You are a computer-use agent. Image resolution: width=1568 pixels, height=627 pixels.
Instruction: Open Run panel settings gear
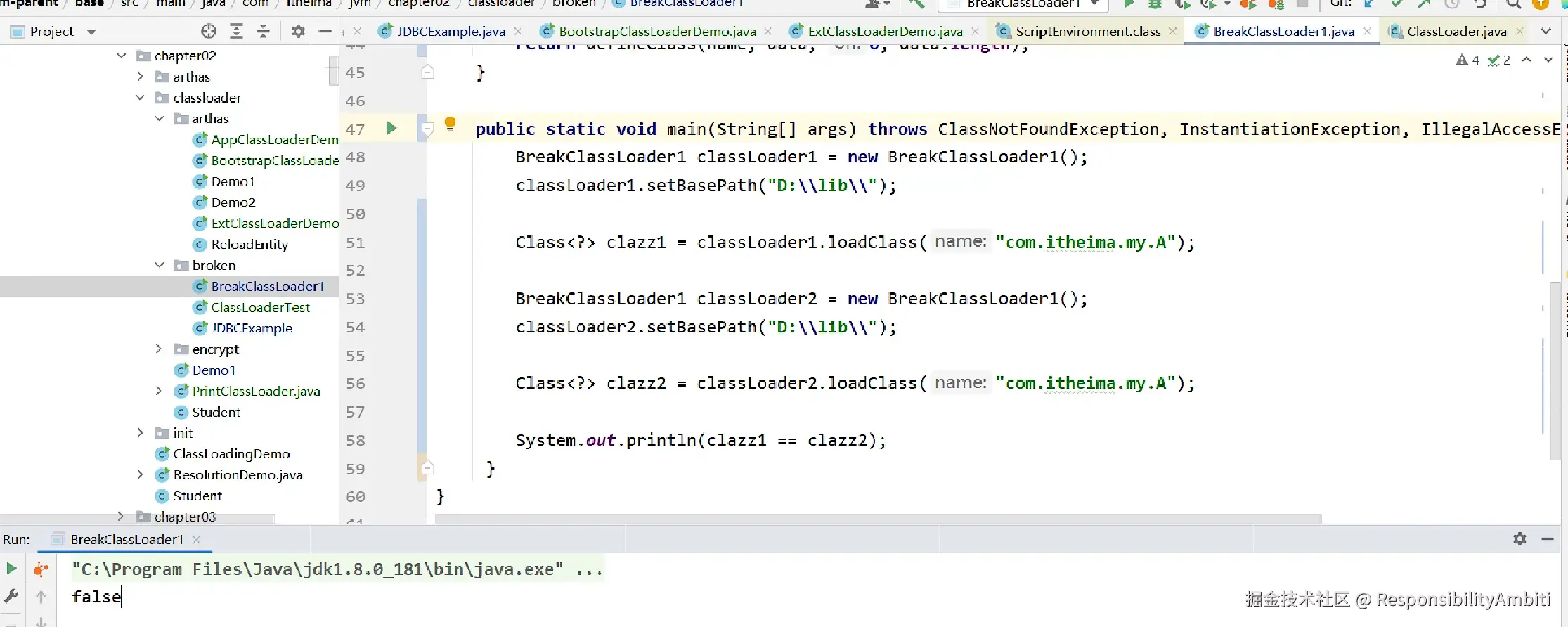[x=1520, y=538]
